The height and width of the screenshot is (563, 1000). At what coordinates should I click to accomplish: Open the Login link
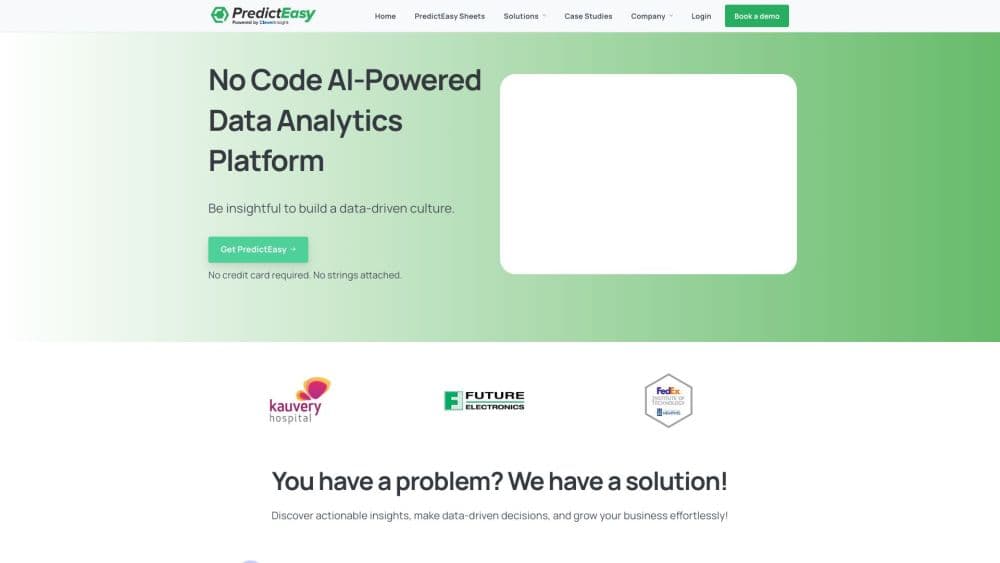click(x=701, y=16)
